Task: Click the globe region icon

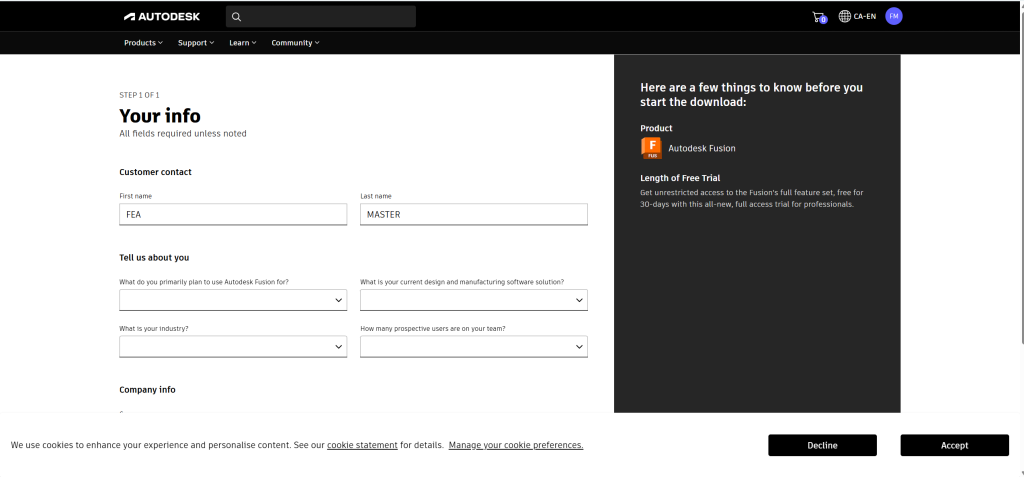Action: pos(845,16)
